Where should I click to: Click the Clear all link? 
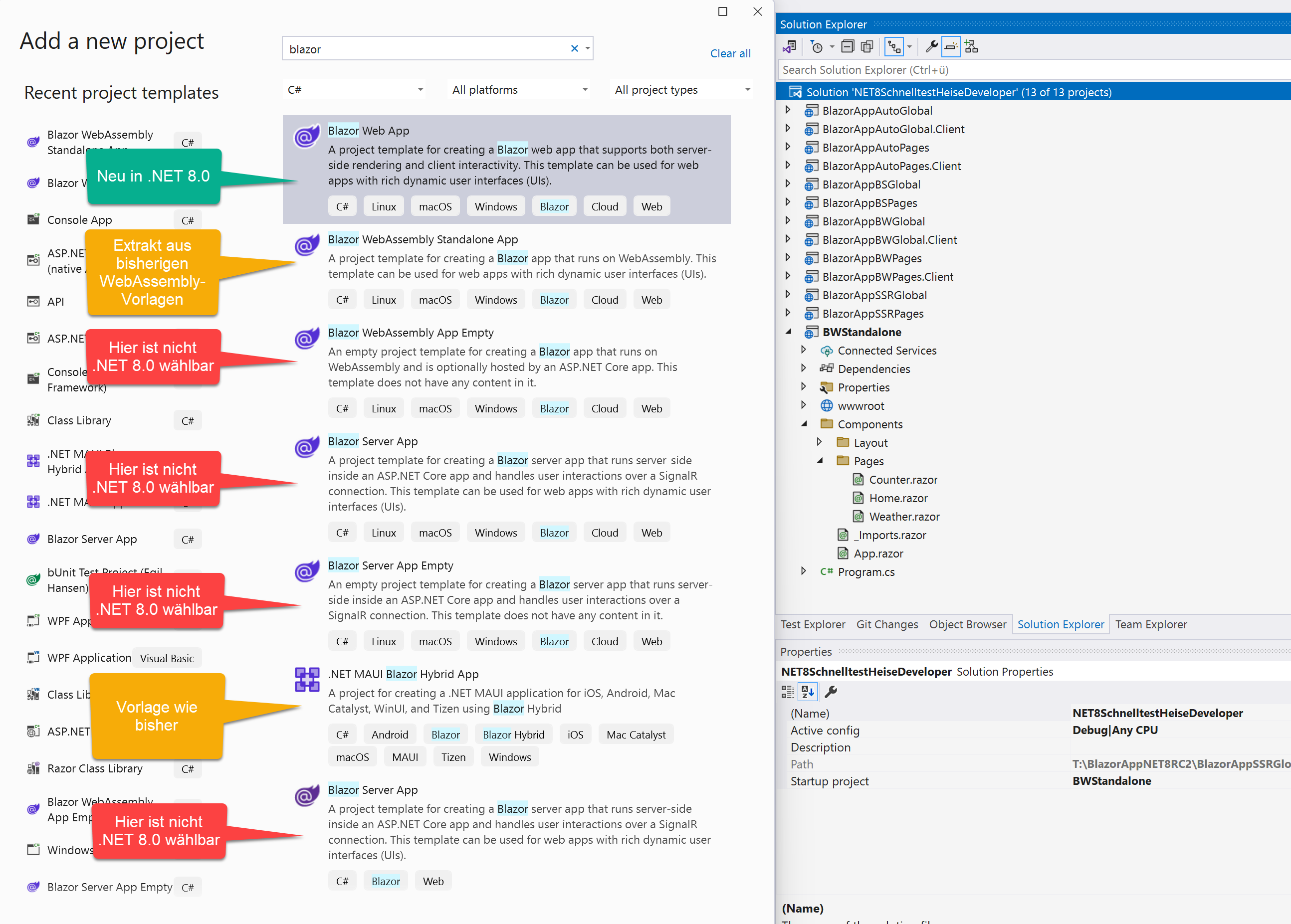730,53
